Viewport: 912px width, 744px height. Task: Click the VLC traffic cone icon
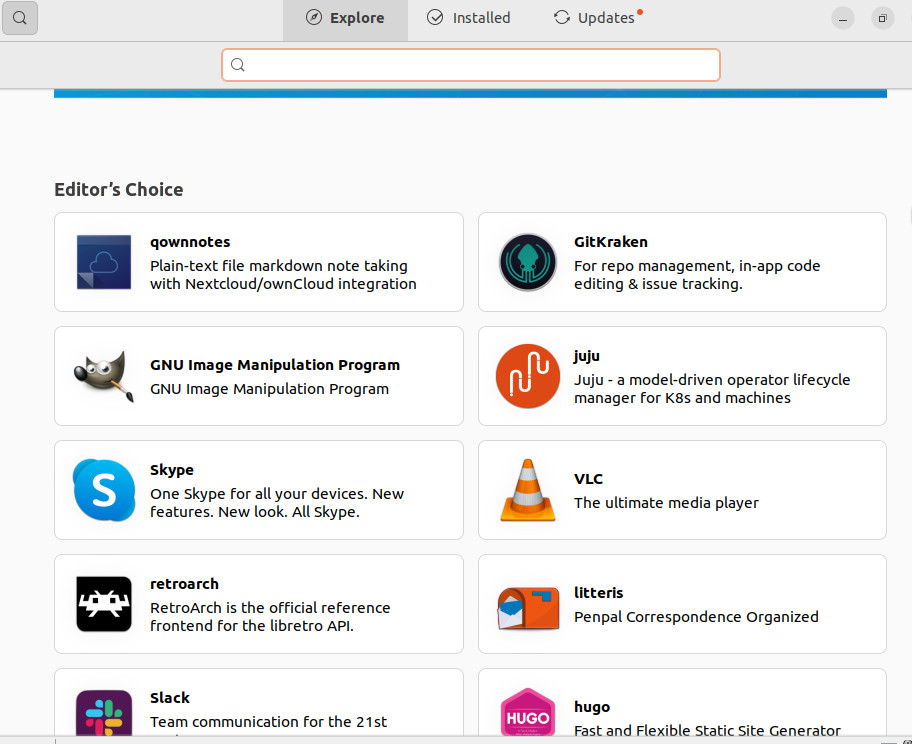[528, 490]
